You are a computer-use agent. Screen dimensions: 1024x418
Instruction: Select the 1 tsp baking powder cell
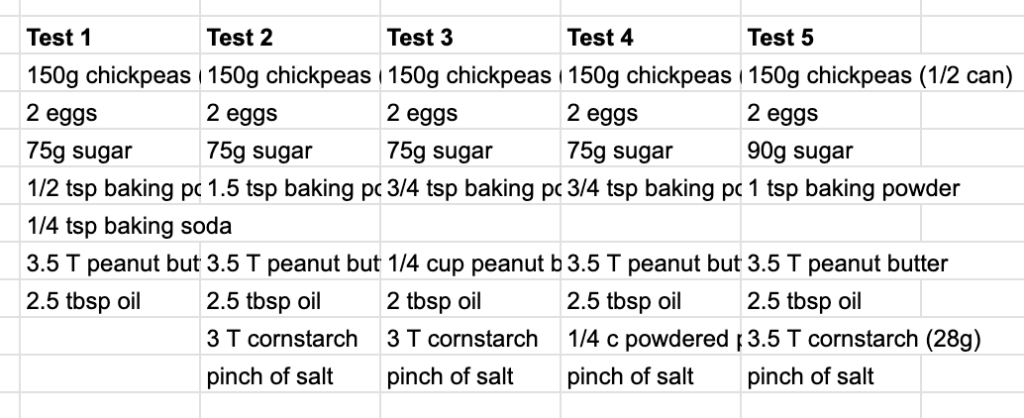click(x=853, y=189)
